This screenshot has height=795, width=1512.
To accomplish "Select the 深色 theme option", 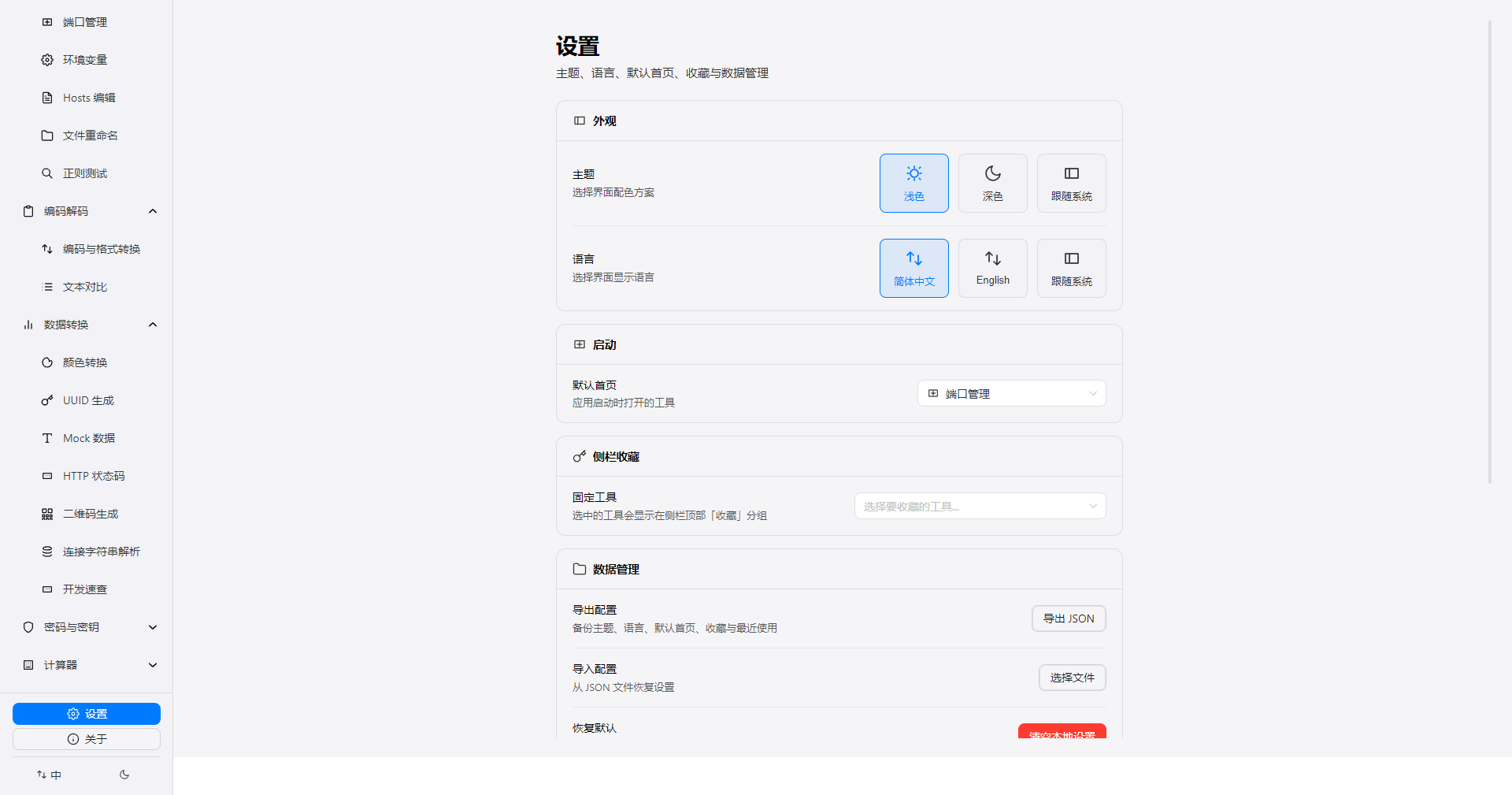I will pos(993,183).
